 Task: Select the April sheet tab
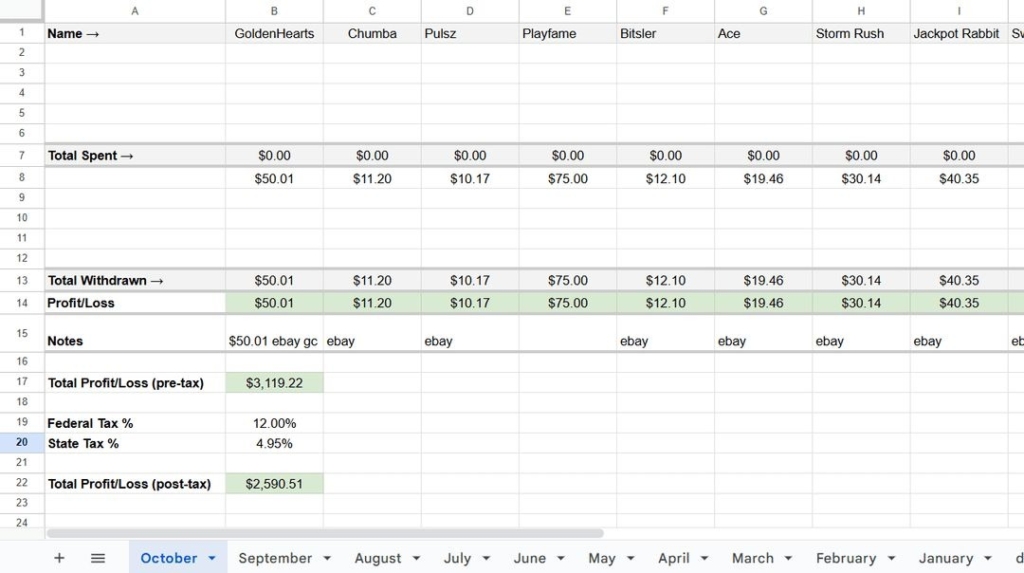tap(674, 558)
